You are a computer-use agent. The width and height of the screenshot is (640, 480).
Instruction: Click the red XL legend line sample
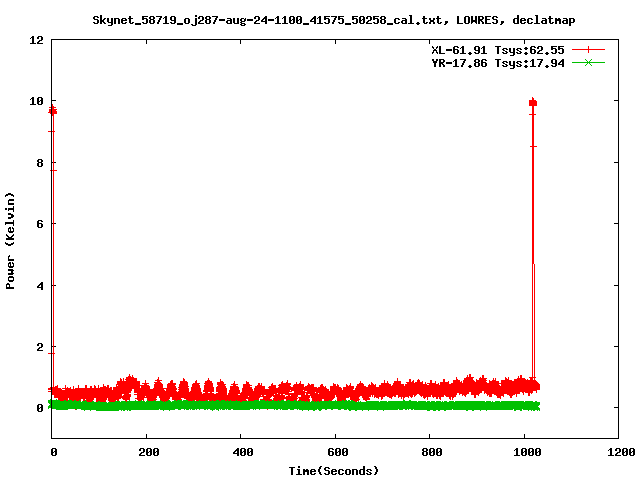tap(588, 50)
